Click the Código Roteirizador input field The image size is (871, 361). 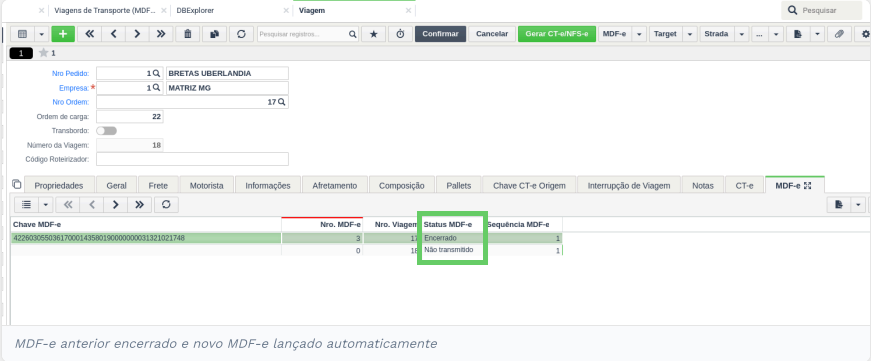click(x=192, y=159)
